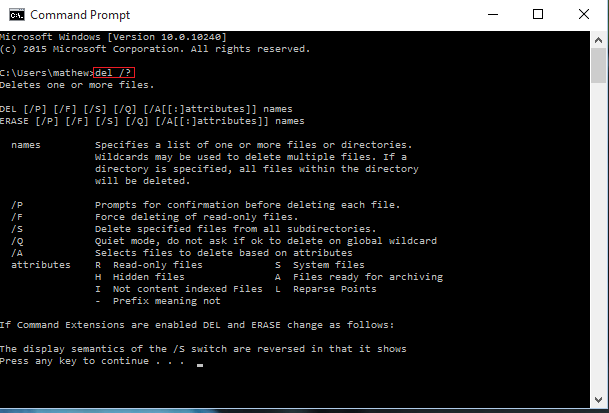Viewport: 609px width, 413px height.
Task: Click the Command Prompt system menu icon
Action: coord(14,15)
